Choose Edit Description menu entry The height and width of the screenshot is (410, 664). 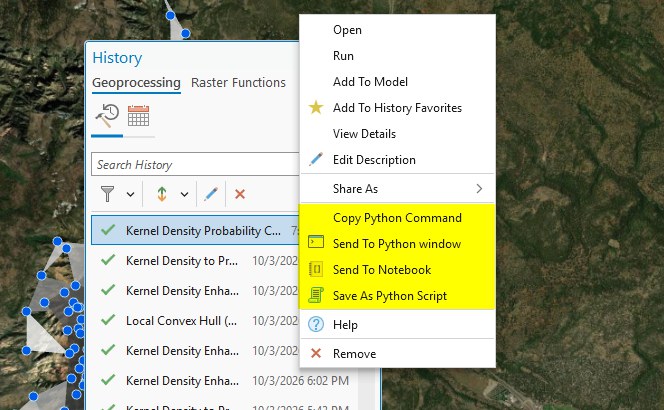coord(397,160)
